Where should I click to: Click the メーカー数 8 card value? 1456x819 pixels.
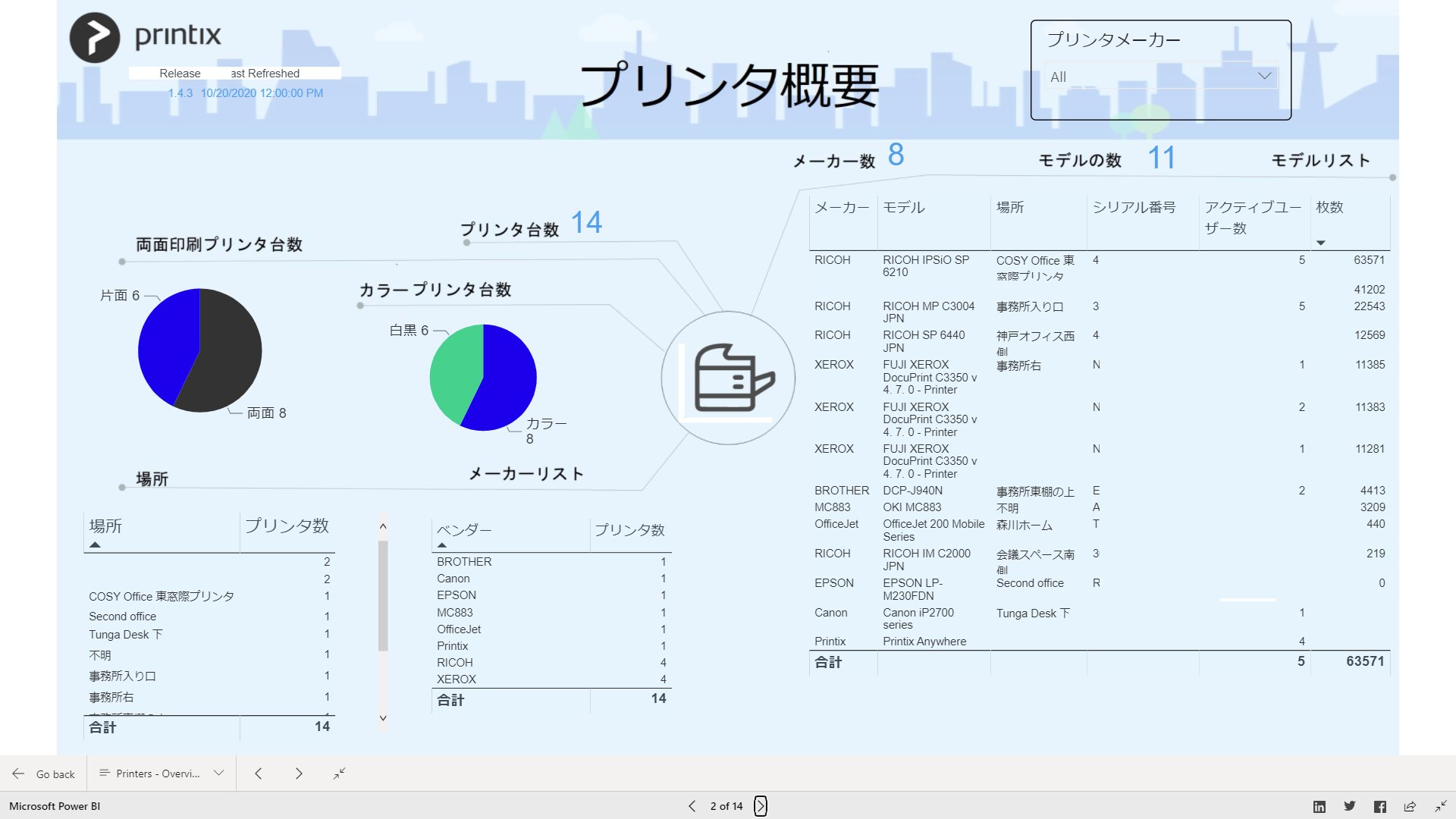pos(896,155)
